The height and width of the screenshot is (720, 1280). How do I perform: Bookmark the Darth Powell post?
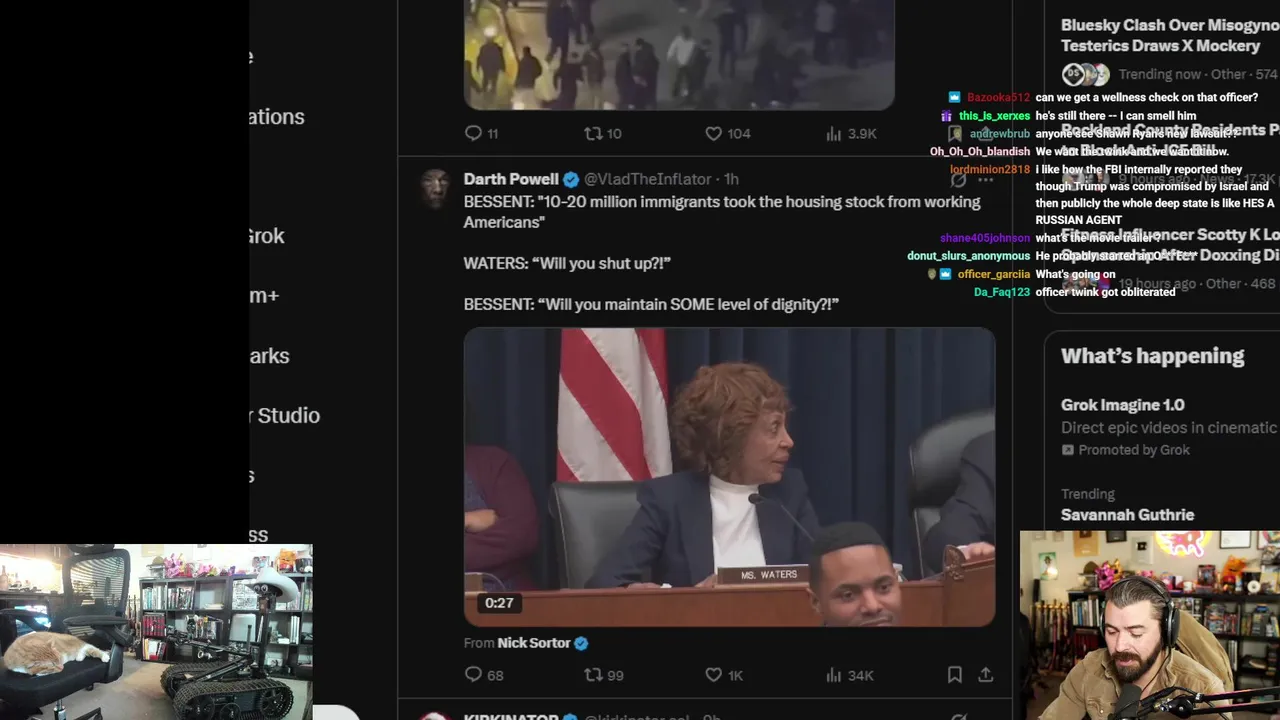click(x=955, y=675)
